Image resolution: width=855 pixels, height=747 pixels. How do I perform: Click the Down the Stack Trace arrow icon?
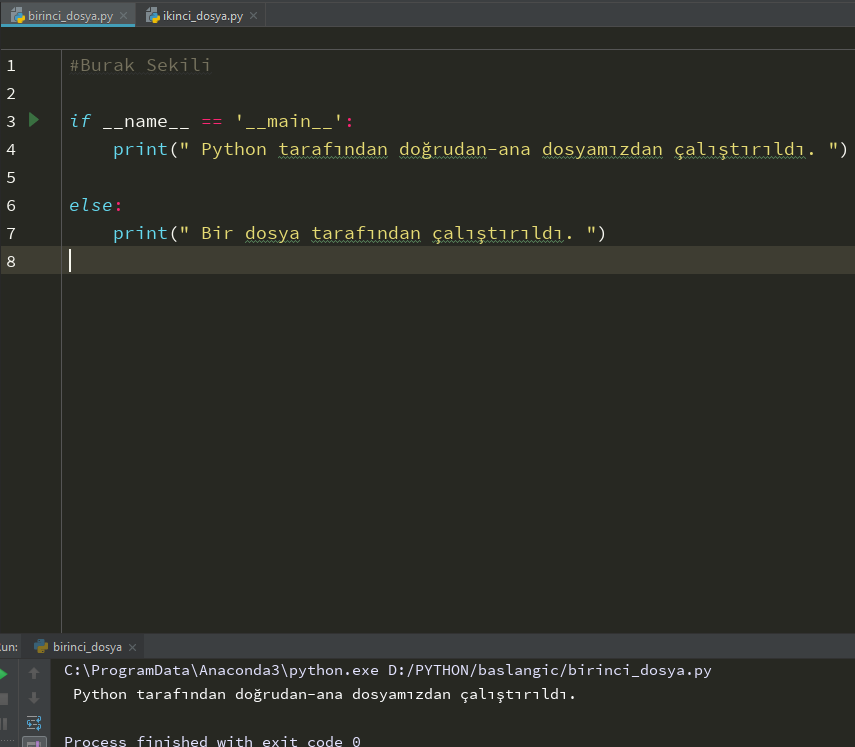click(33, 697)
